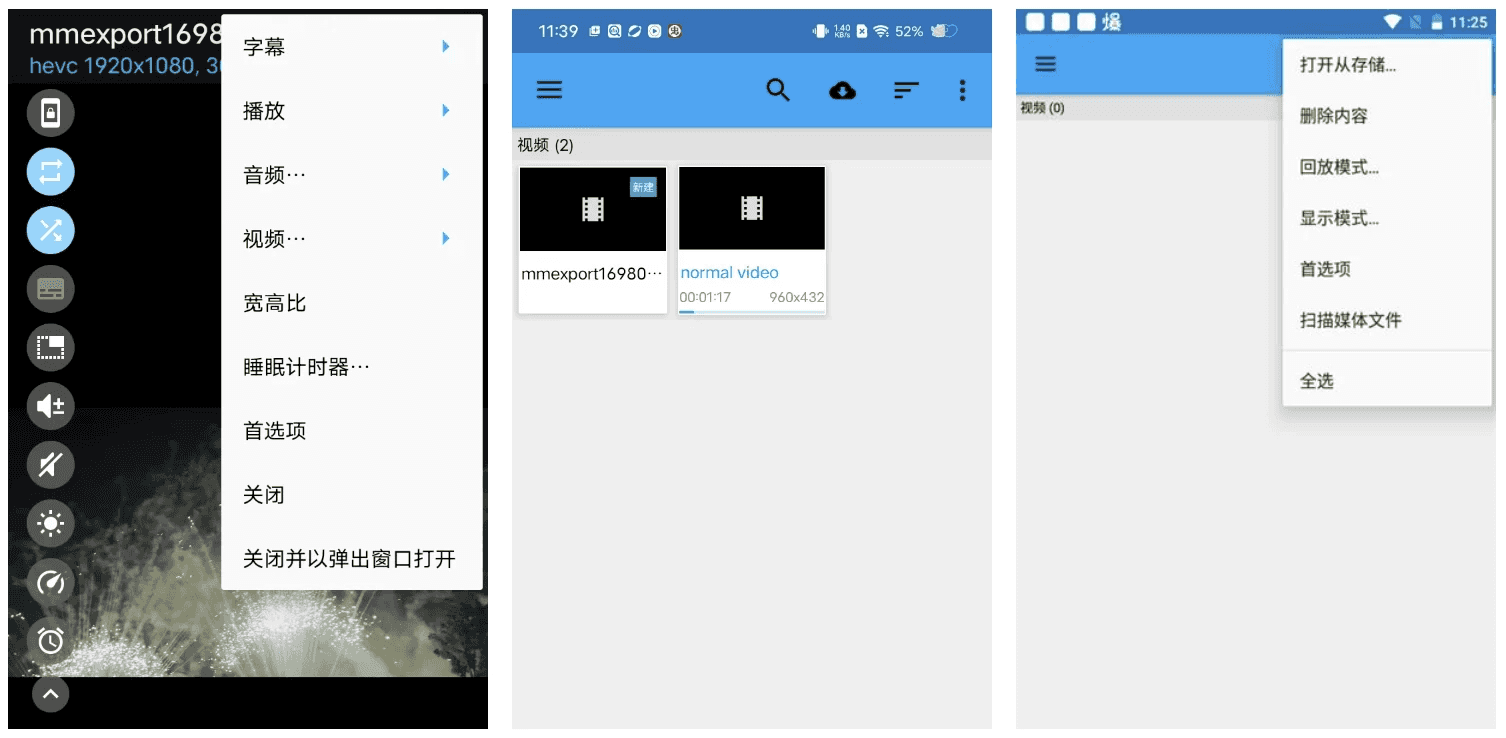1506x738 pixels.
Task: Unmute audio using the mute icon
Action: point(50,465)
